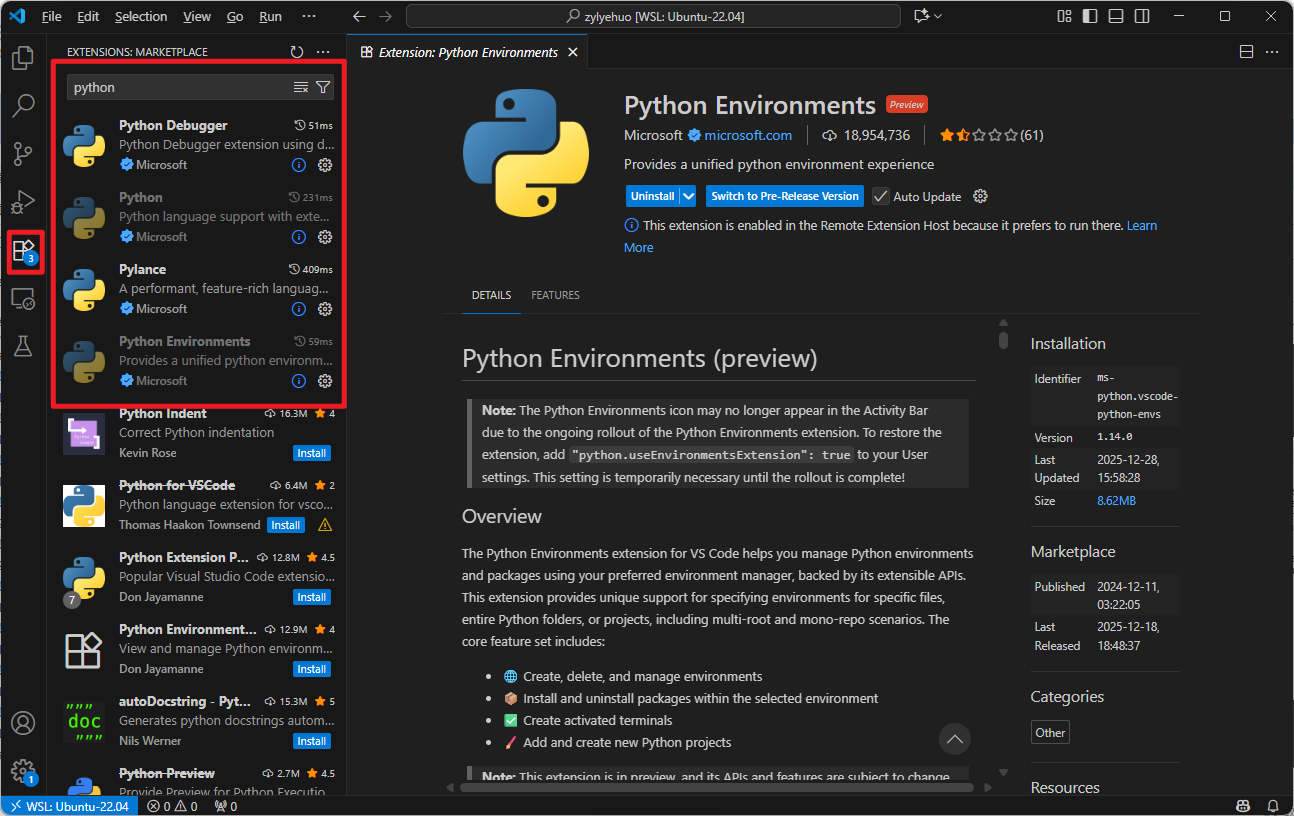Expand the Copilot chat dropdown chevron

click(x=938, y=17)
